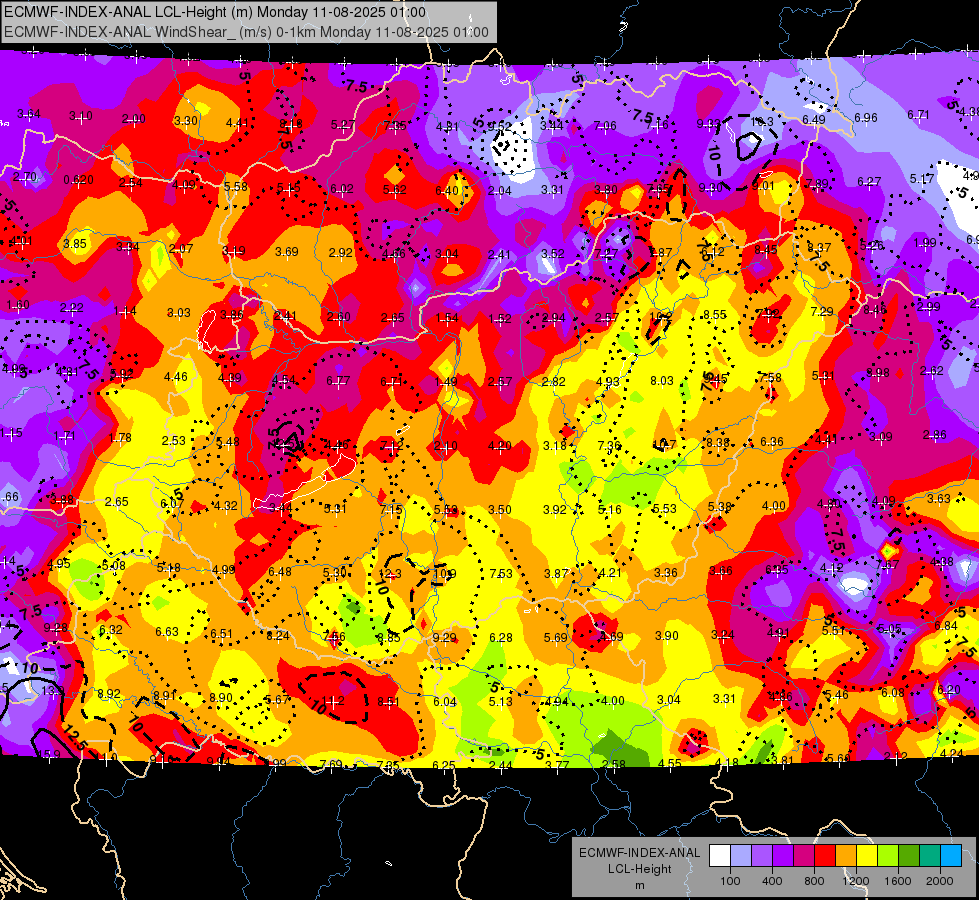Click the teal legend swatch
The height and width of the screenshot is (900, 979).
tap(930, 856)
